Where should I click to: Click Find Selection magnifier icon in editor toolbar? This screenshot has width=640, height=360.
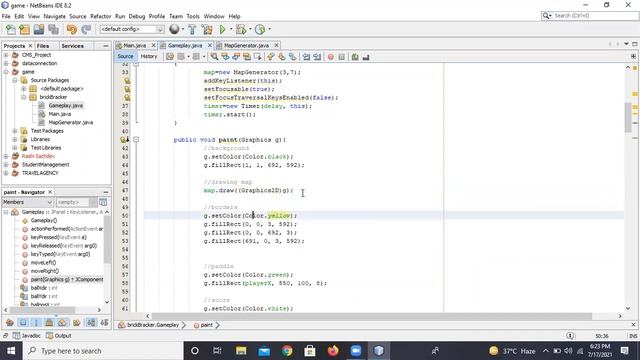coord(214,57)
